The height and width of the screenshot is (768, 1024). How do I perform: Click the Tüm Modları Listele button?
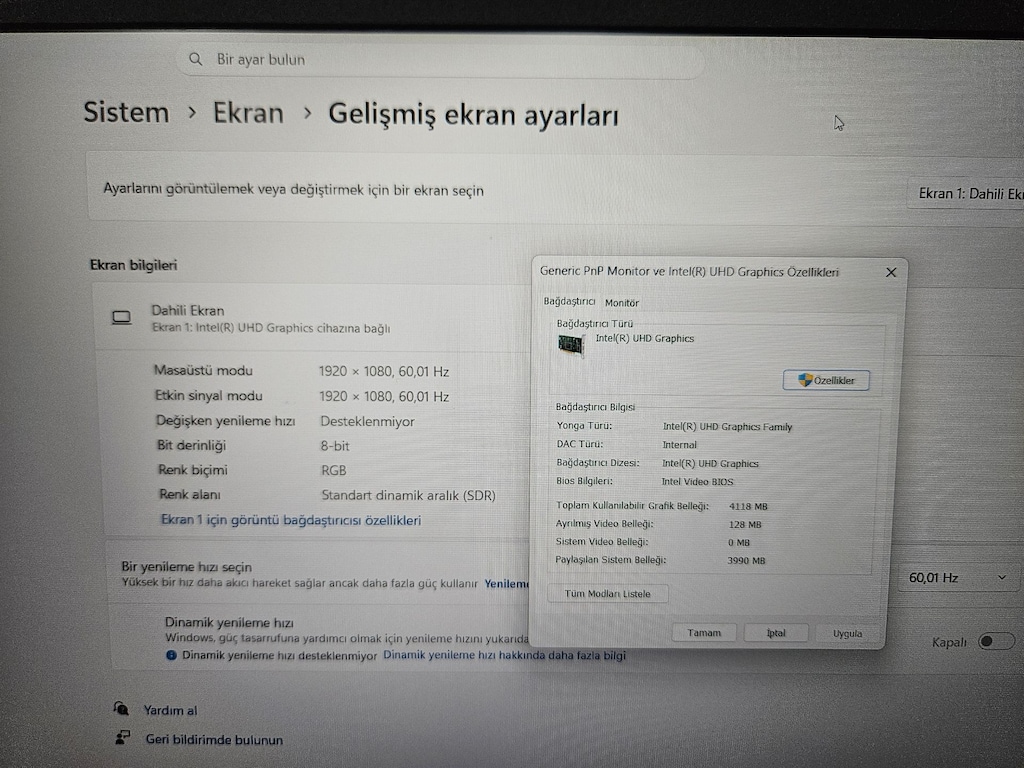[607, 594]
